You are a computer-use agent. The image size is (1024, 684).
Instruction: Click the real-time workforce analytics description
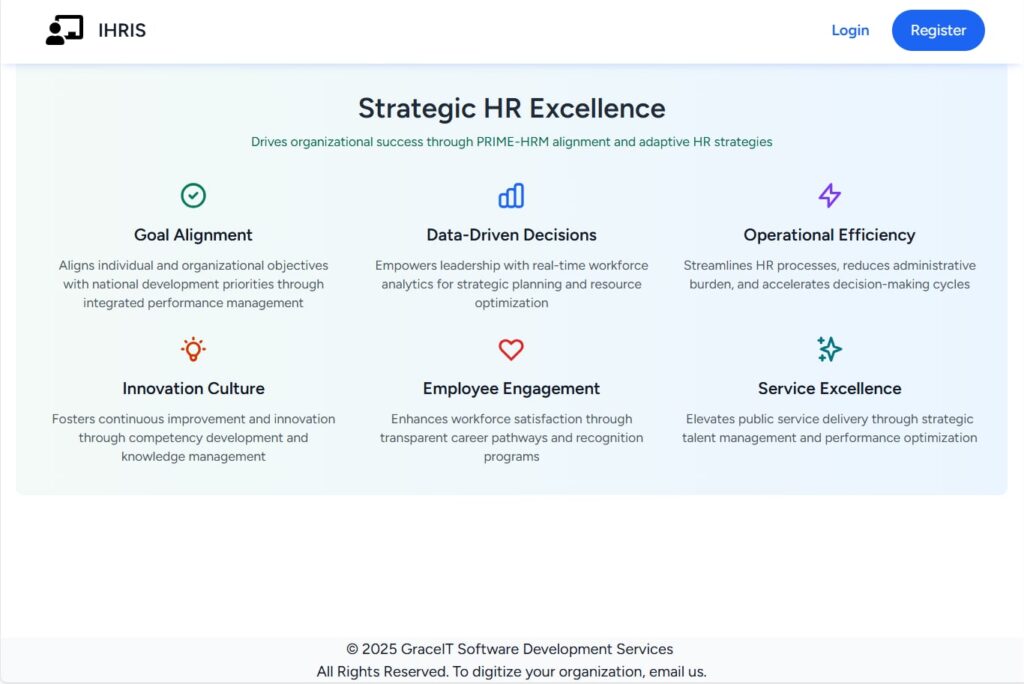pyautogui.click(x=511, y=284)
